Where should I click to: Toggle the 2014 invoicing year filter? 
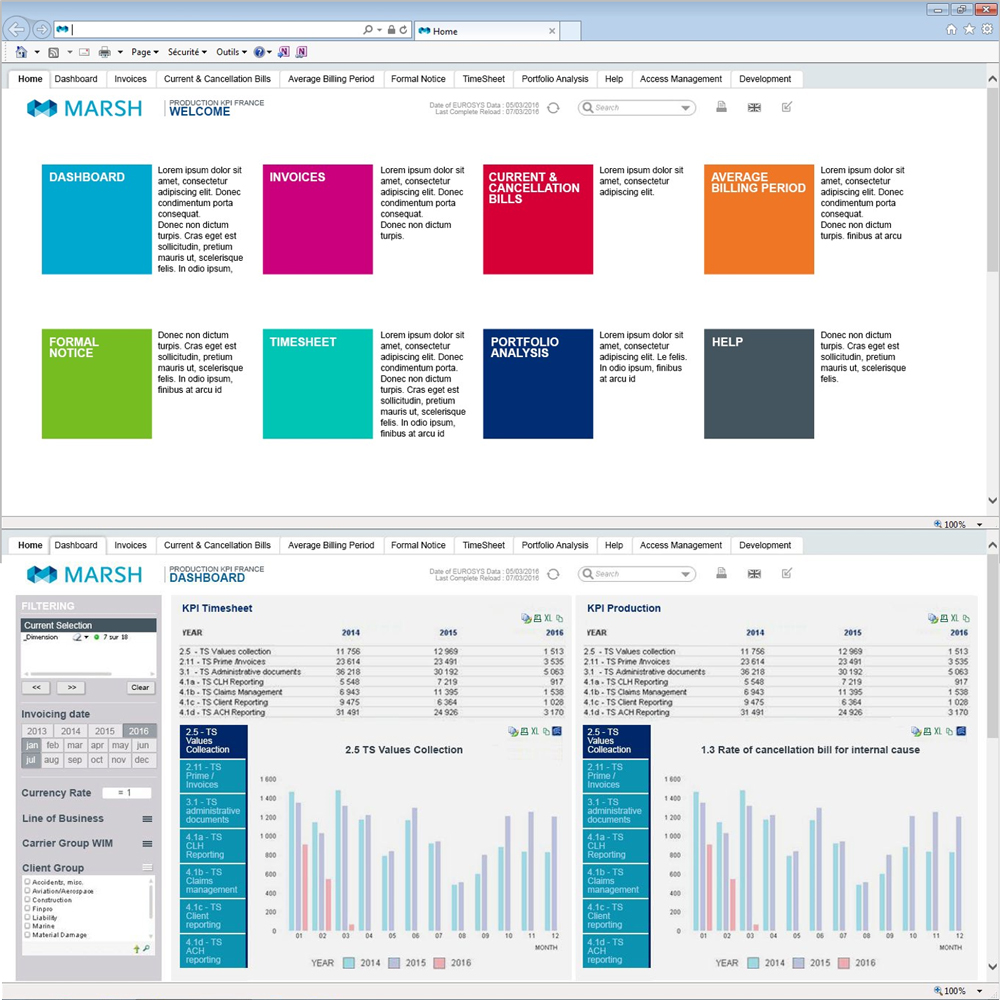click(71, 732)
